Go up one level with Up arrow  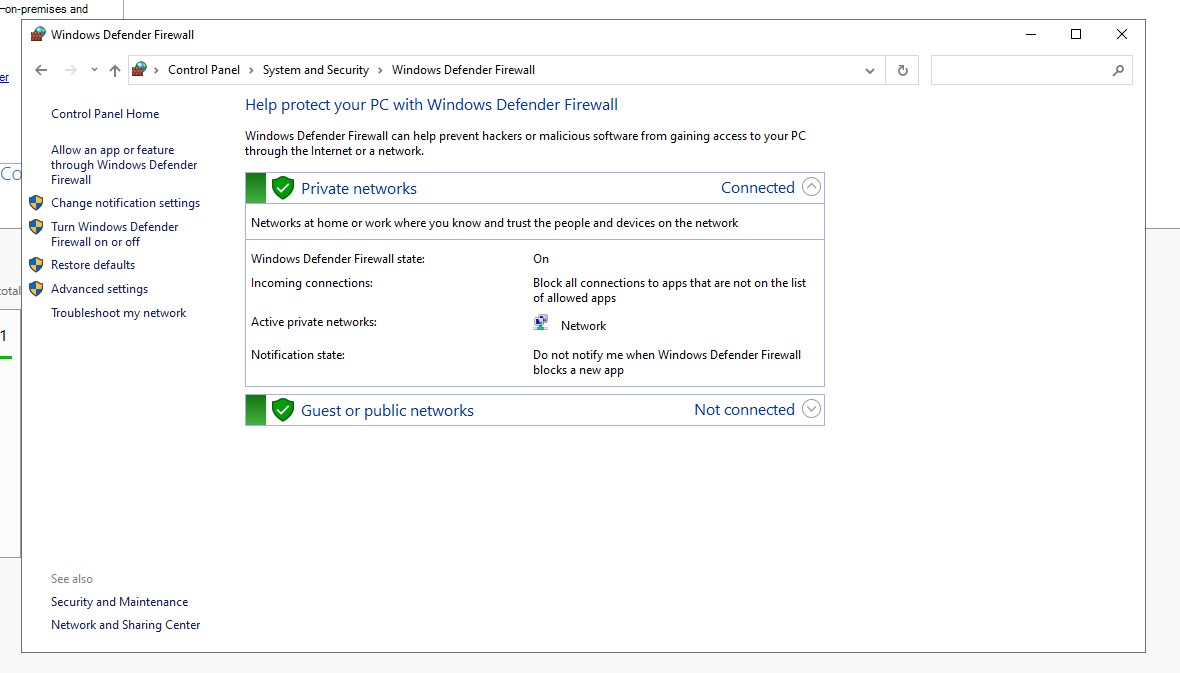pos(114,70)
